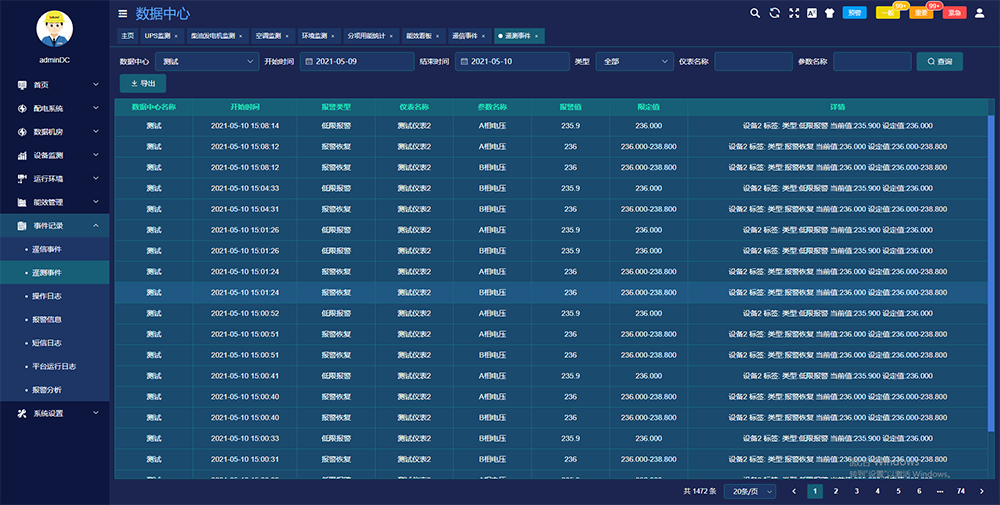Toggle fullscreen with the expand icon
Image resolution: width=1000 pixels, height=505 pixels.
(x=794, y=13)
